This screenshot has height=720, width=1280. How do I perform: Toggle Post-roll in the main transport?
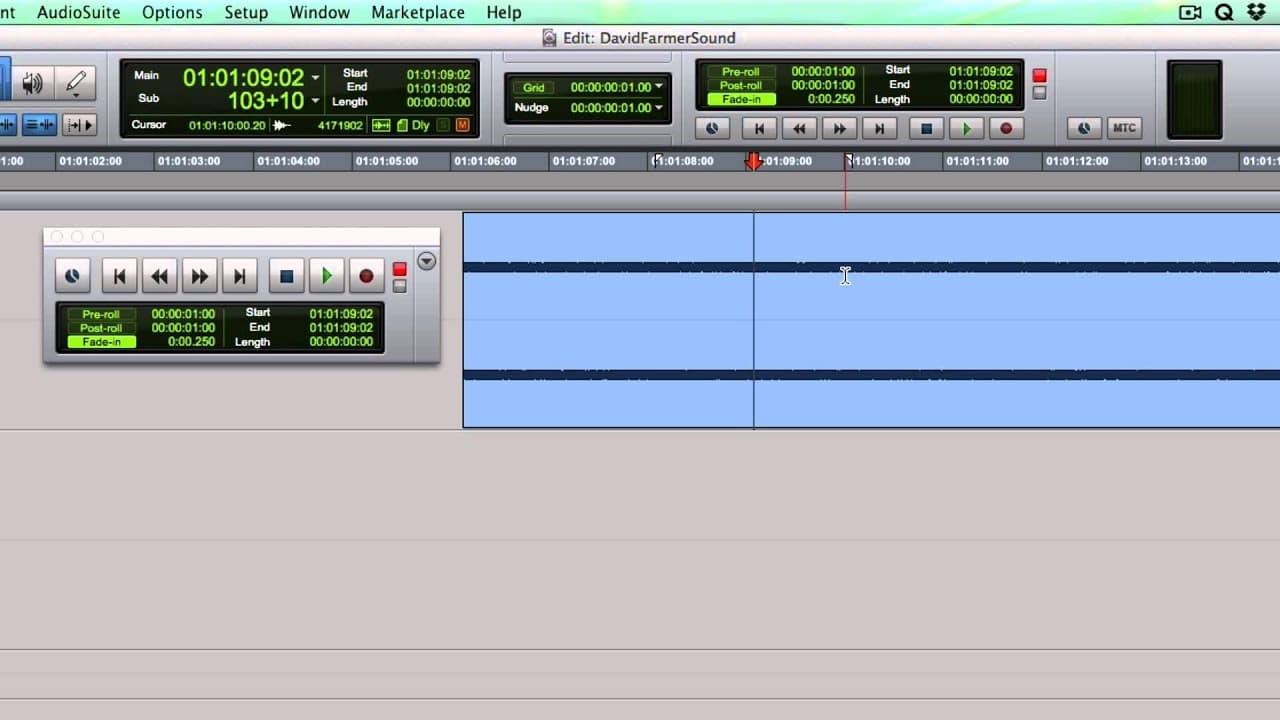pyautogui.click(x=741, y=85)
